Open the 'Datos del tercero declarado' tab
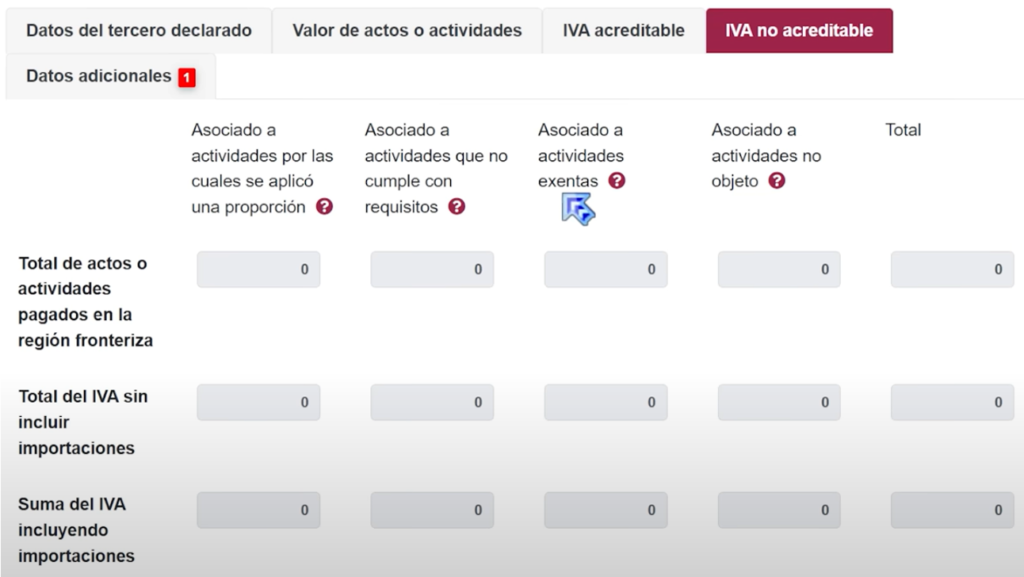 [138, 31]
